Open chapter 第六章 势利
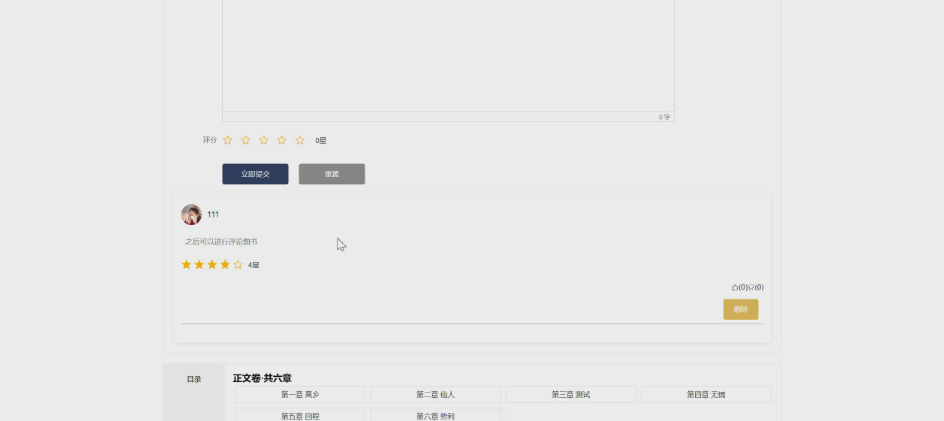This screenshot has width=944, height=421. point(435,415)
